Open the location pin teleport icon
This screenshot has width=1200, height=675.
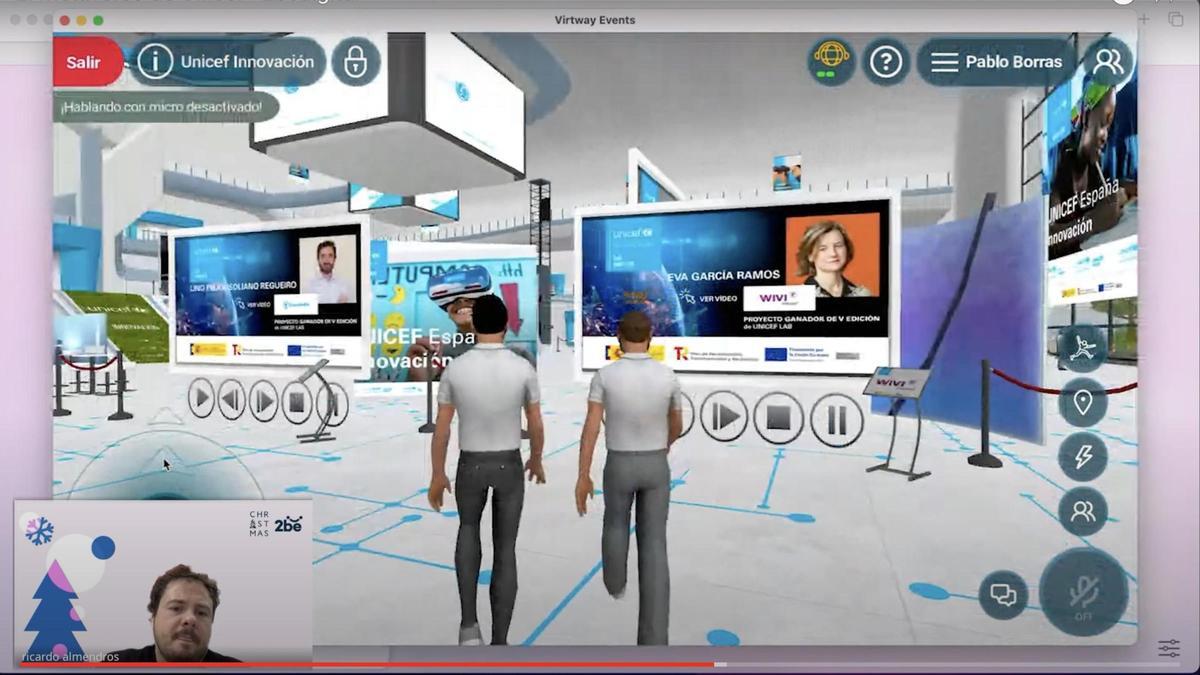[x=1082, y=403]
